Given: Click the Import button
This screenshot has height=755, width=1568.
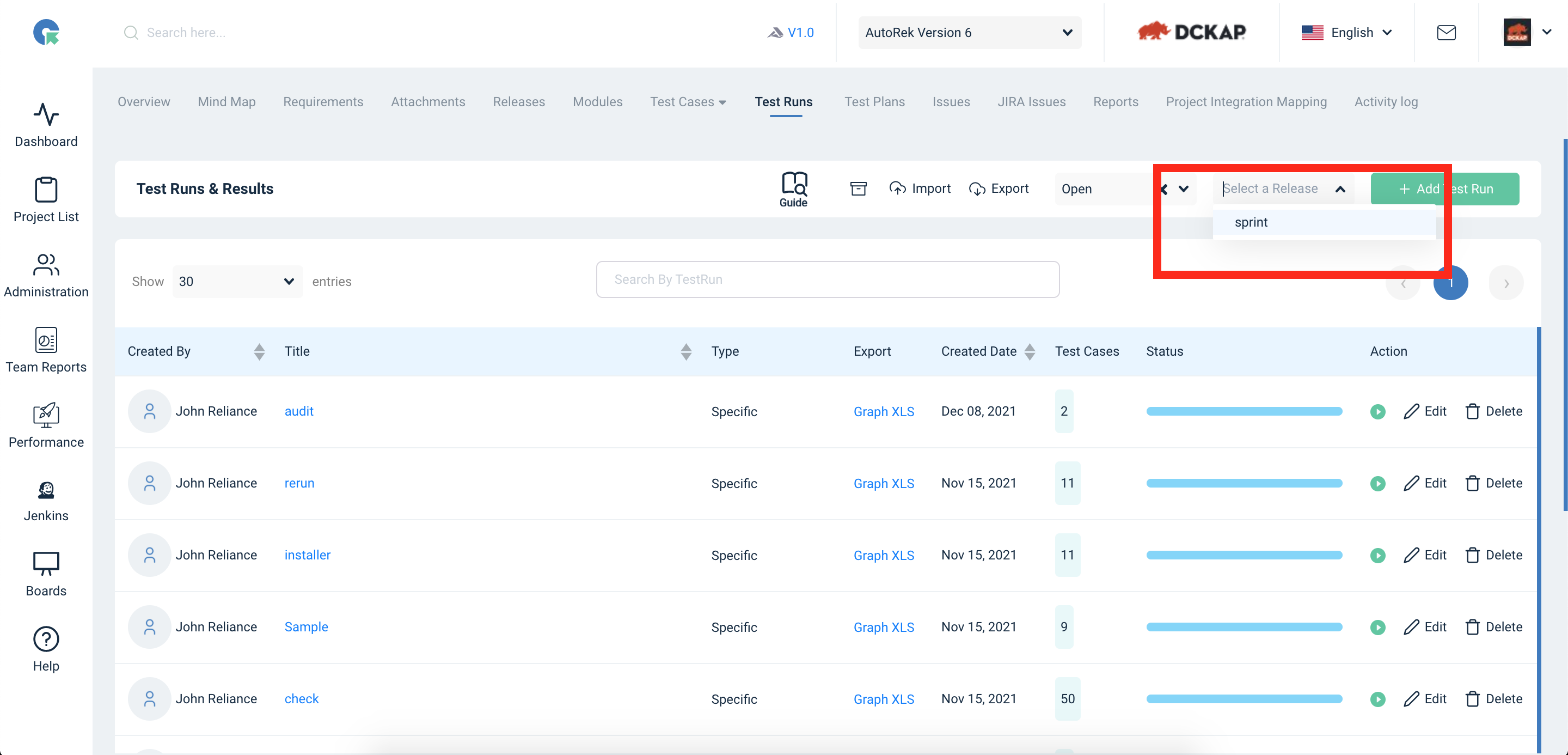Looking at the screenshot, I should (920, 188).
